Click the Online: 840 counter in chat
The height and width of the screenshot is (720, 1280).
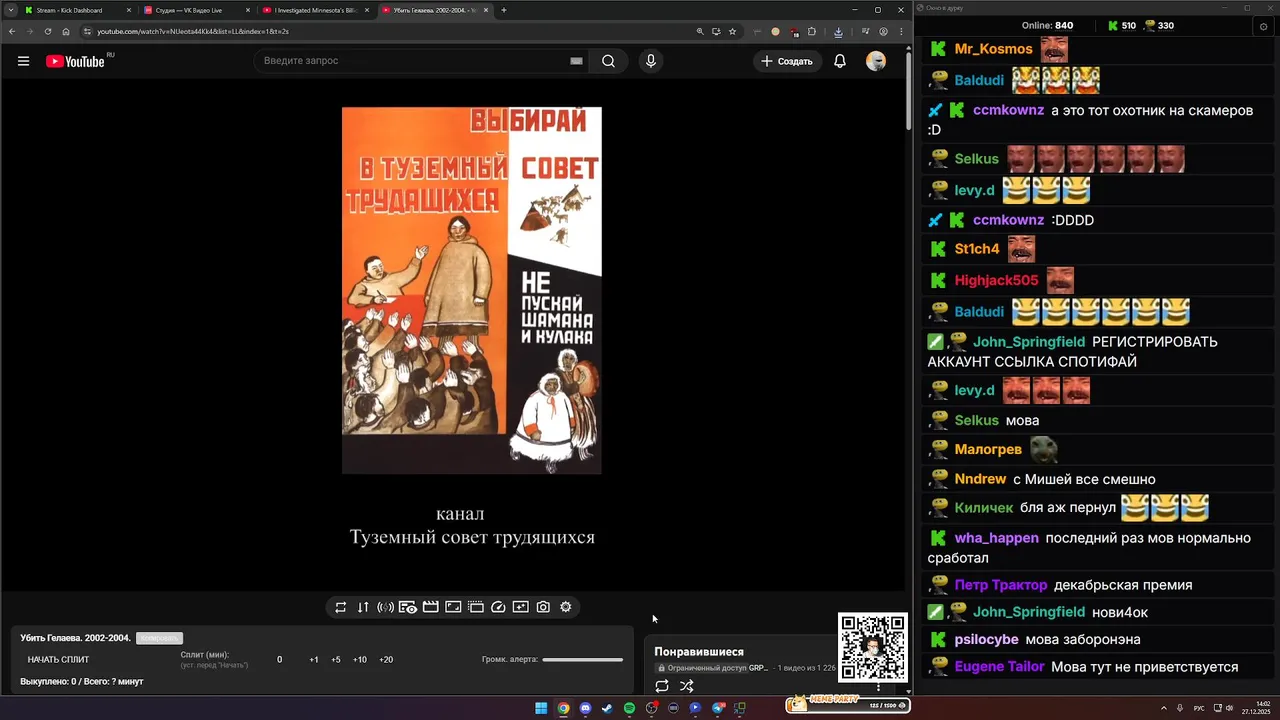1047,26
